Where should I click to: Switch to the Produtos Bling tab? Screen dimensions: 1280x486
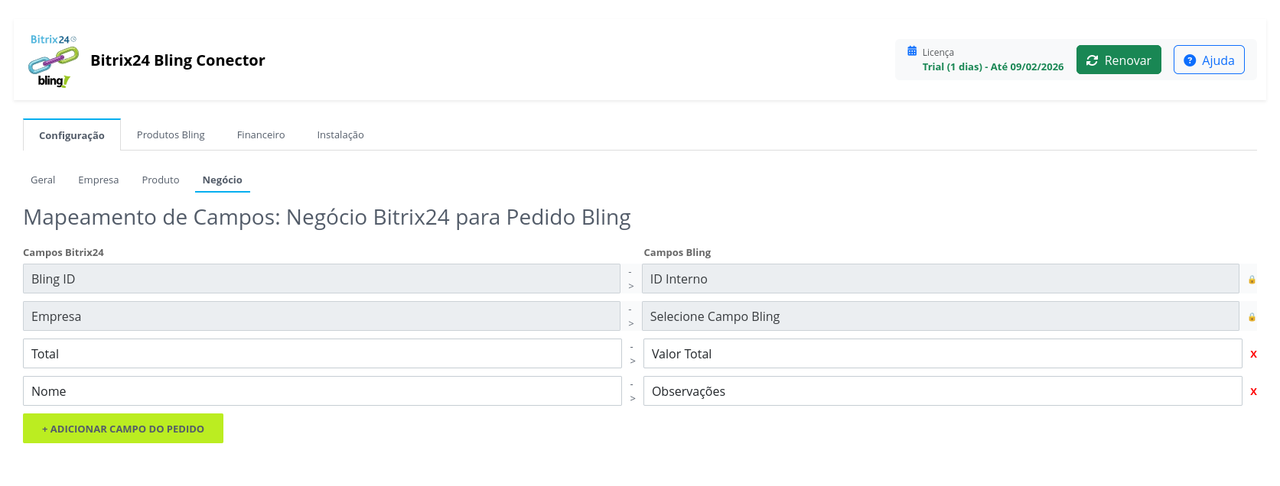click(x=170, y=135)
